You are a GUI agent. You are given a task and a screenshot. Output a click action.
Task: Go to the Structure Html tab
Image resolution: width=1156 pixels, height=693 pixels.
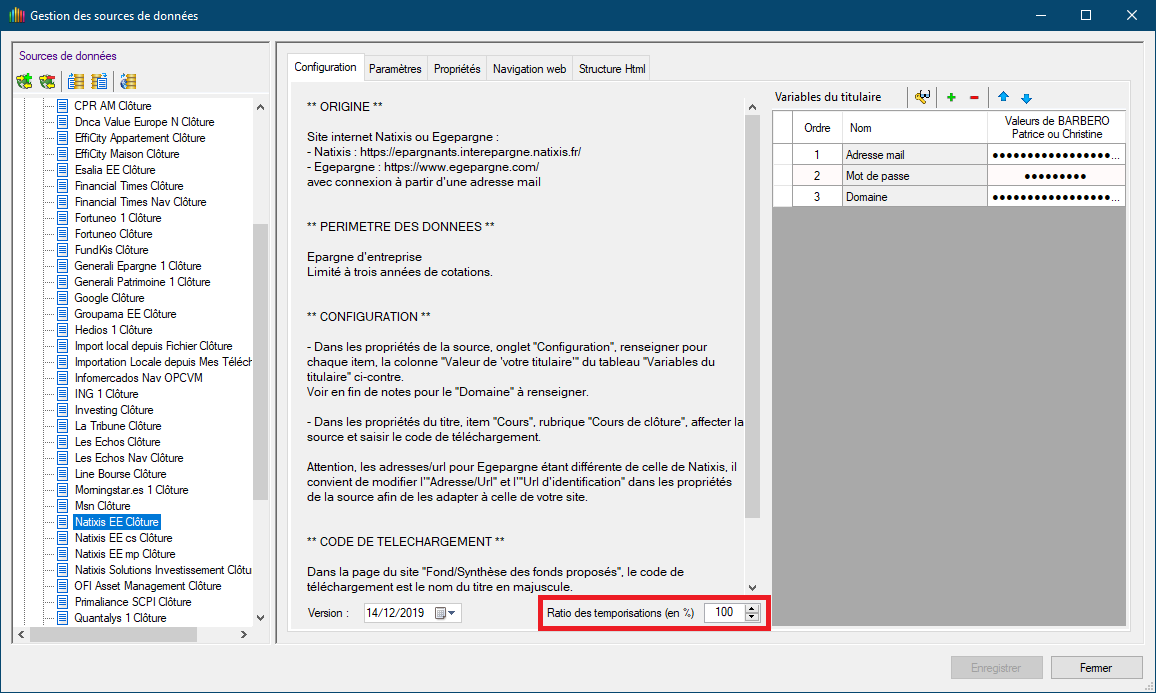pyautogui.click(x=612, y=69)
